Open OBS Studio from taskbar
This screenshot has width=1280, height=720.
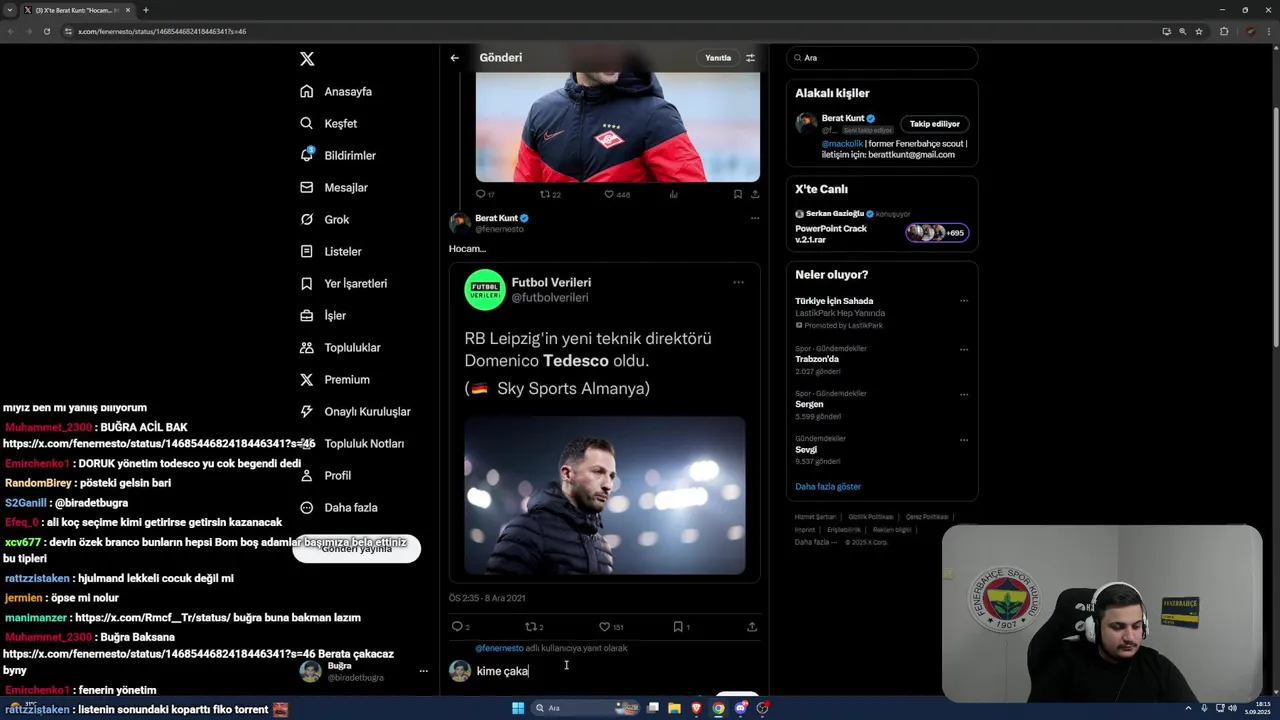(x=763, y=708)
